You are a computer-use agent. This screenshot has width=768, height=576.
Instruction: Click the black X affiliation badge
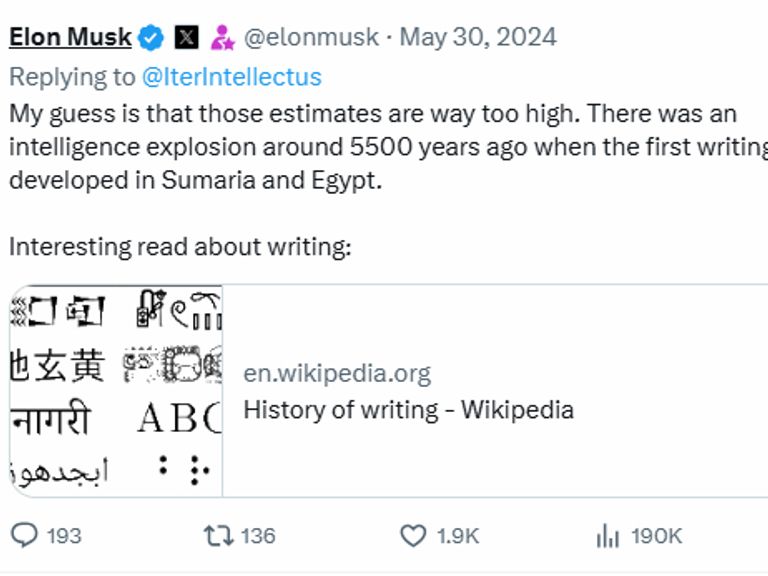point(186,38)
